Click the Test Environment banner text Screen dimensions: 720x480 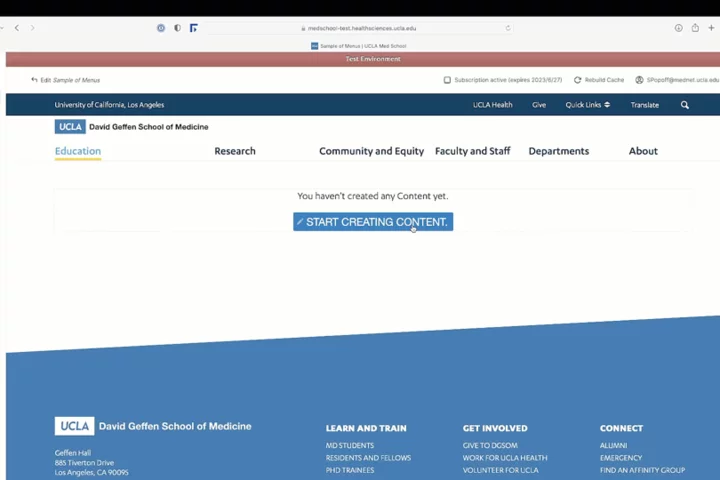tap(373, 59)
